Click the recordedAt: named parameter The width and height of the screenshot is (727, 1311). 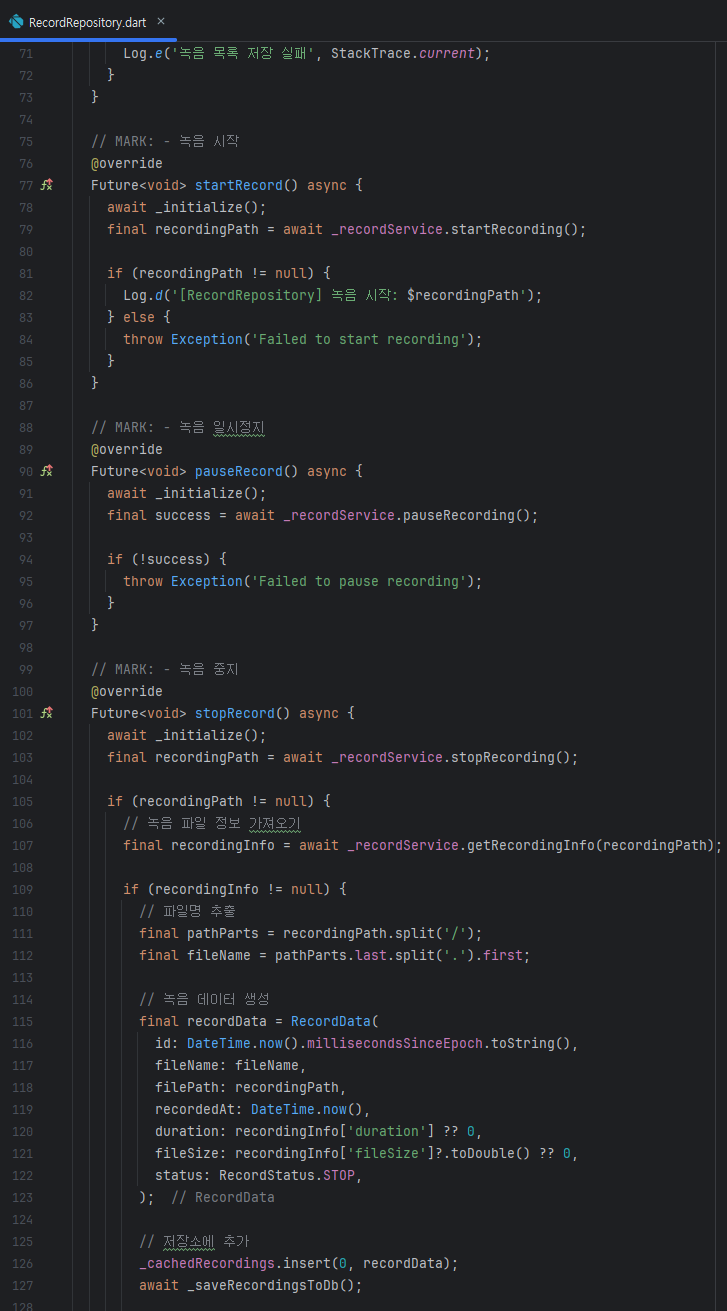click(199, 1109)
